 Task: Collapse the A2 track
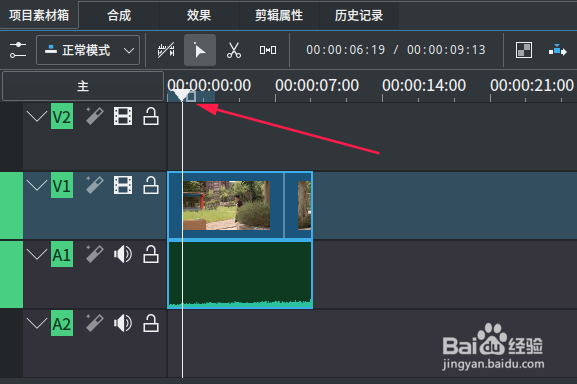[x=37, y=323]
